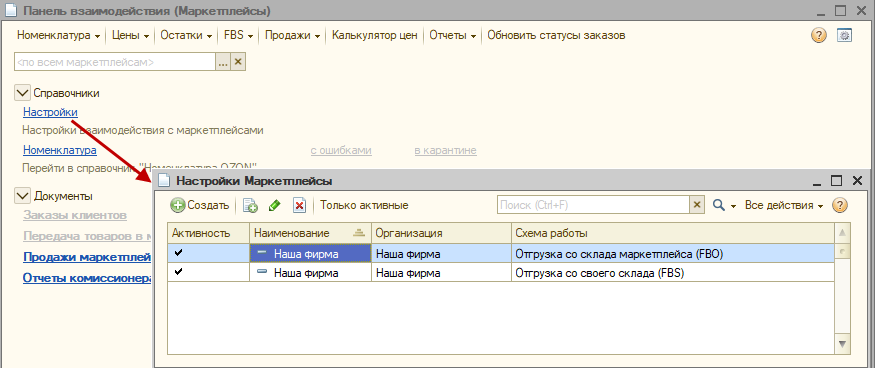This screenshot has width=875, height=368.
Task: Open panel settings gear icon at top right
Action: tap(844, 36)
